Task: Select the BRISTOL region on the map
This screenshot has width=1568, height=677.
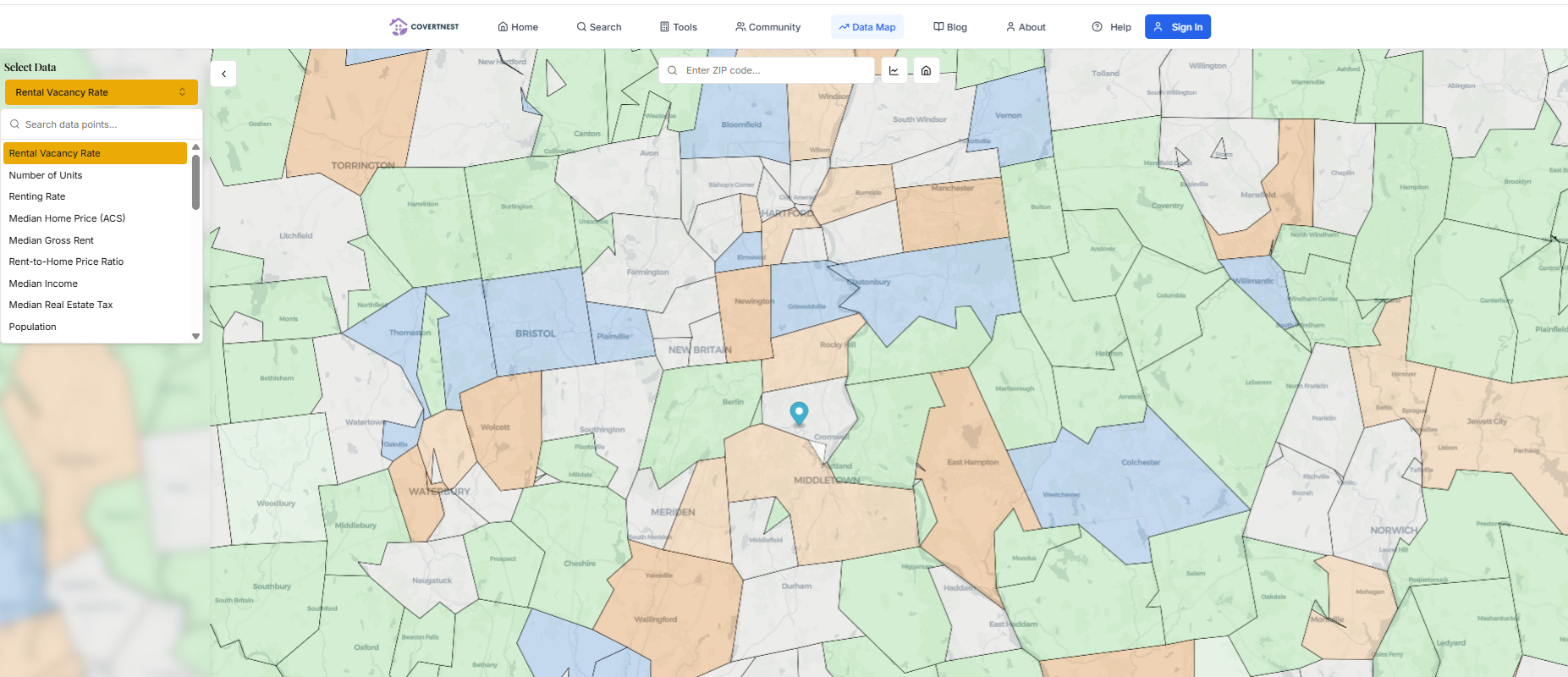Action: point(536,333)
